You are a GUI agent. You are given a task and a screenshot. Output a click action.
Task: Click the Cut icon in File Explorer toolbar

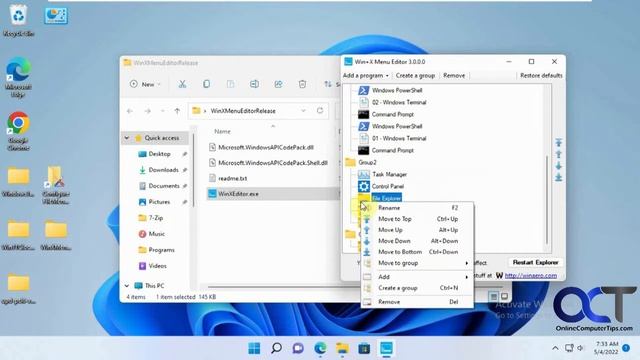pyautogui.click(x=182, y=84)
